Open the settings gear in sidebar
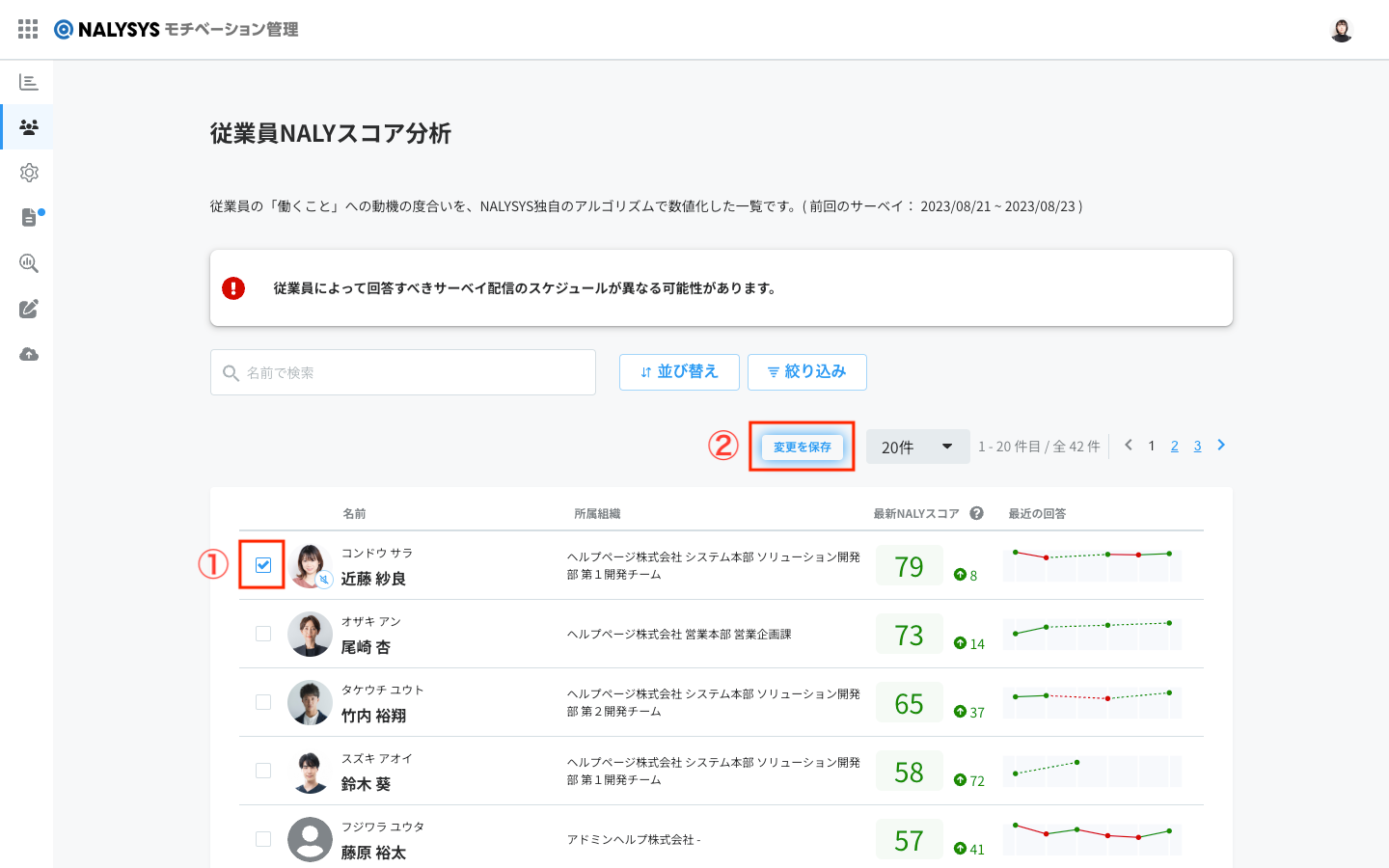Image resolution: width=1389 pixels, height=868 pixels. point(29,173)
